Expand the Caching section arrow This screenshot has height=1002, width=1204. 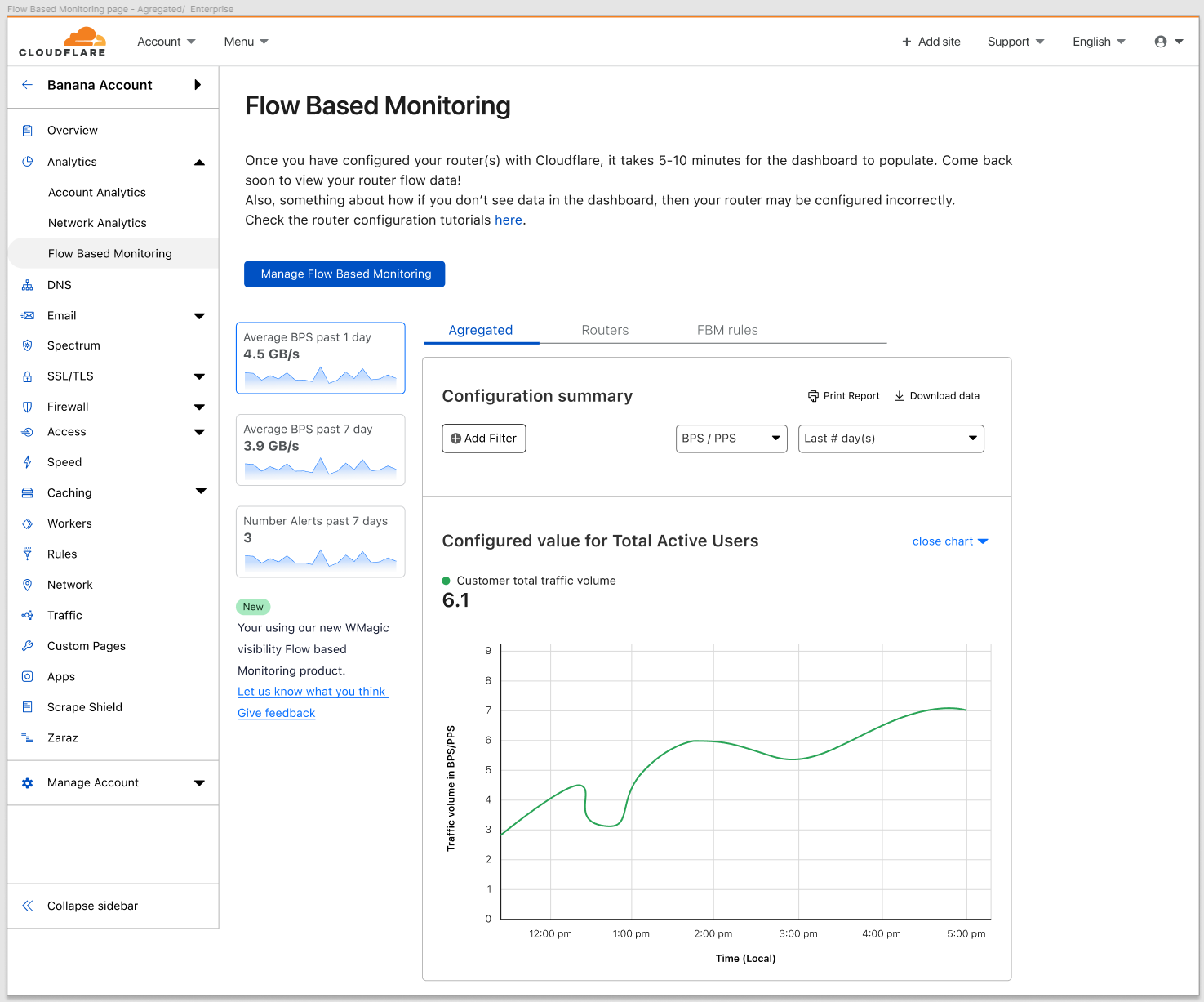point(201,491)
